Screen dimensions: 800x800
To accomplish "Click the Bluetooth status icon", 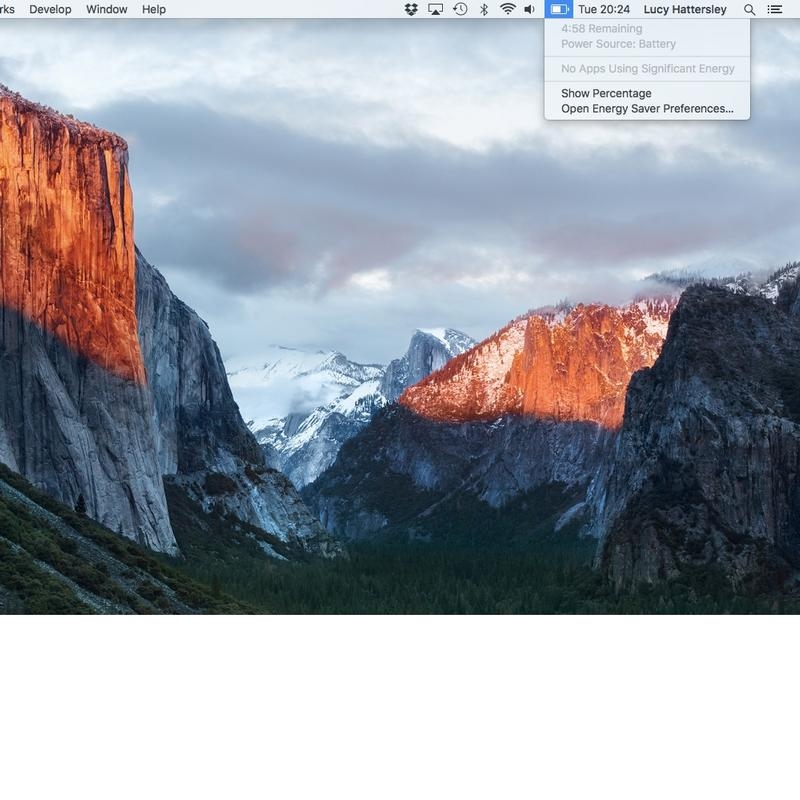I will coord(484,9).
